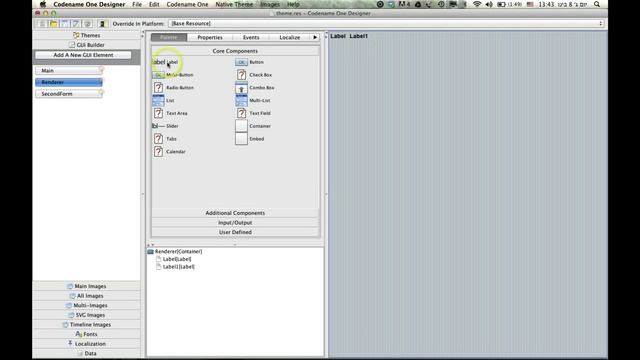Switch to the Palette tab
Screen dimensions: 640x360
pyautogui.click(x=169, y=37)
